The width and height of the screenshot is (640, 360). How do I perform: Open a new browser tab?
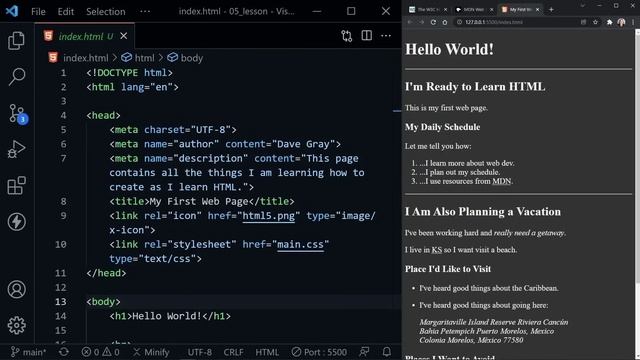551,9
